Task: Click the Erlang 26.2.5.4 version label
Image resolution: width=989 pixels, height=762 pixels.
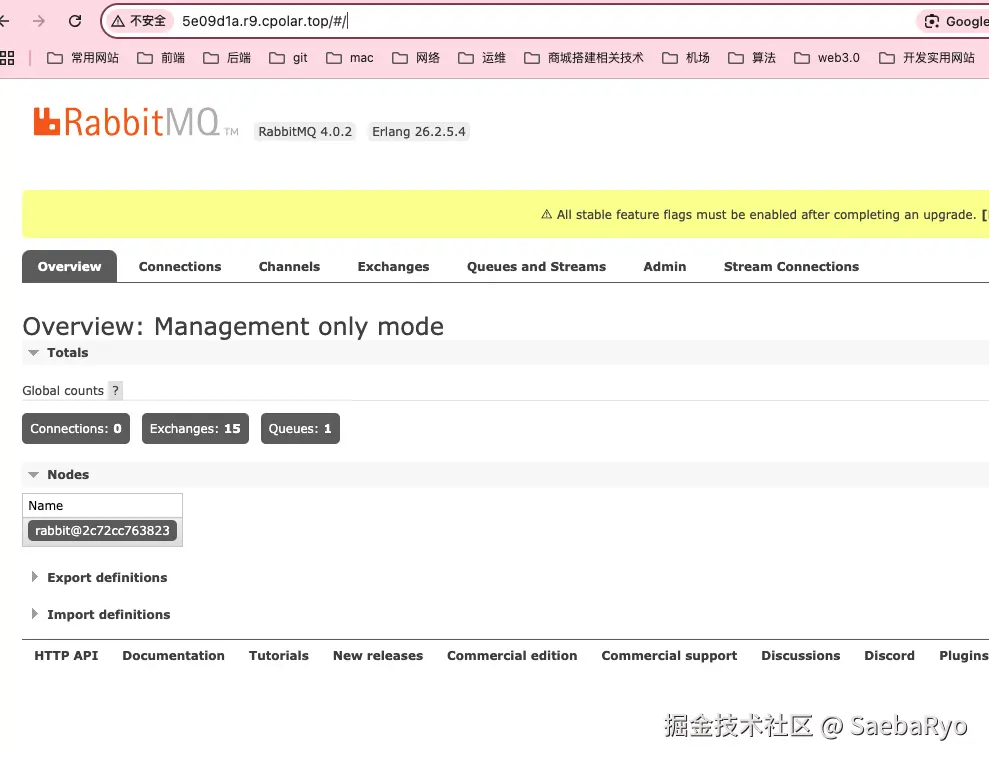Action: click(419, 131)
